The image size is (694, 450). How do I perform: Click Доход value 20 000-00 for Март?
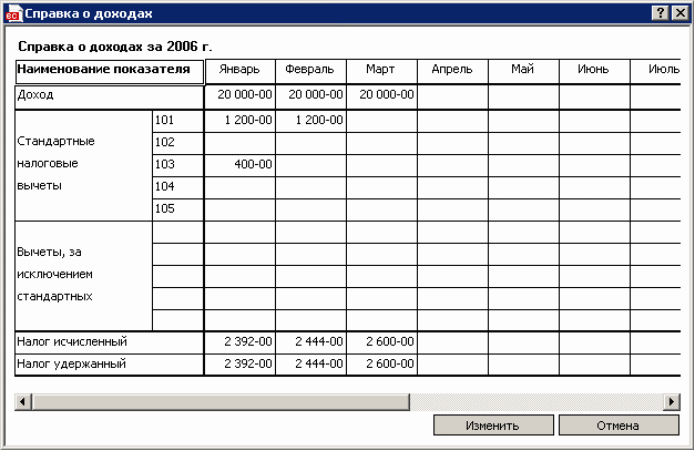pos(382,97)
